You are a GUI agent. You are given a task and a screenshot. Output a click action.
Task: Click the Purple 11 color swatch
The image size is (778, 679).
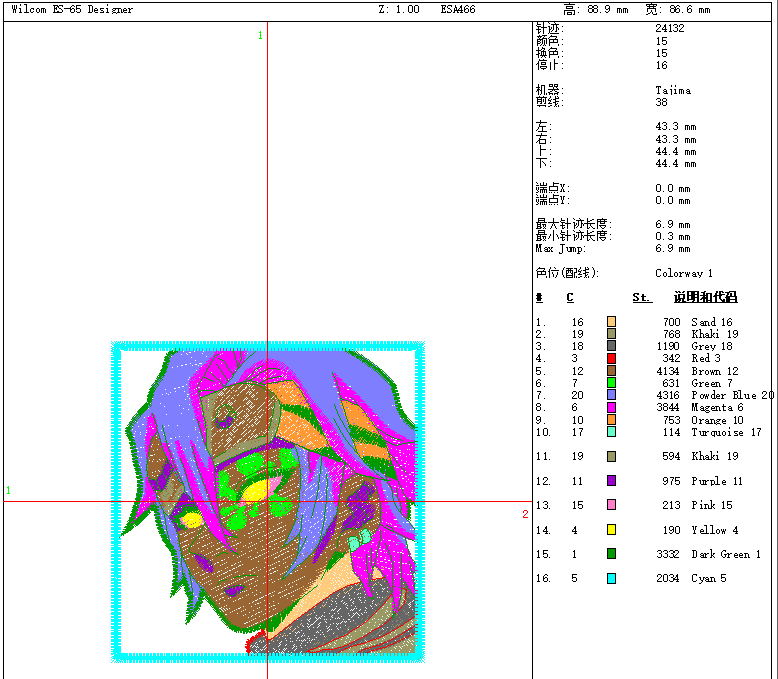[611, 480]
